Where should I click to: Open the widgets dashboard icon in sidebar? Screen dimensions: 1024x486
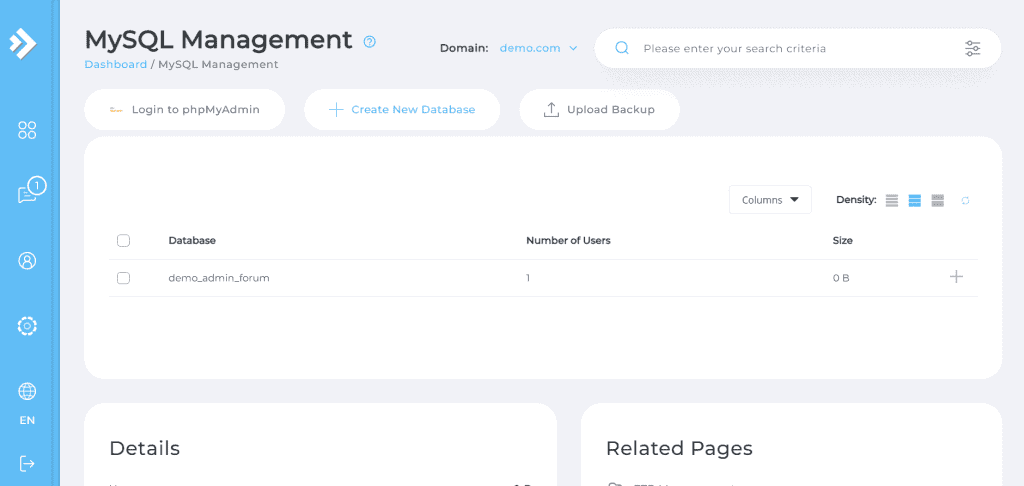(x=27, y=130)
